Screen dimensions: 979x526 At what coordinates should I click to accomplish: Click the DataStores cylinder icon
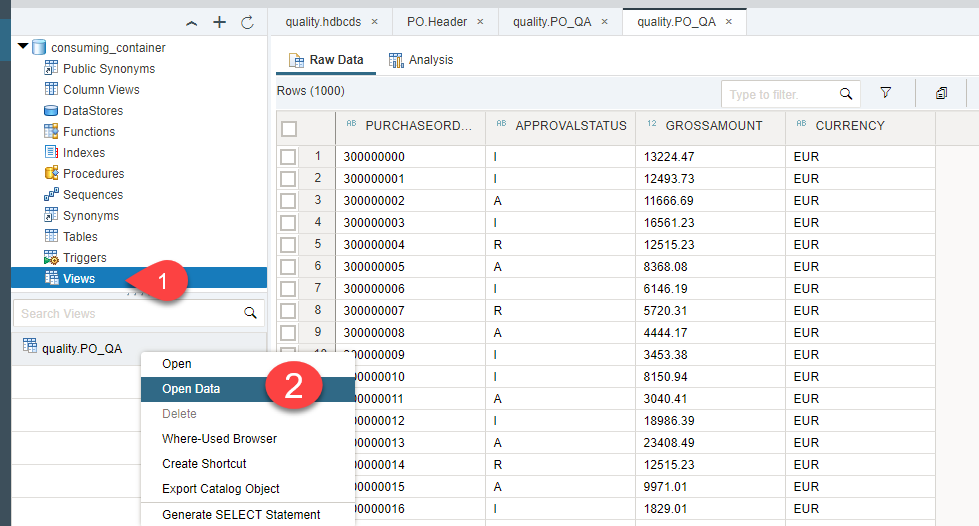[x=51, y=111]
